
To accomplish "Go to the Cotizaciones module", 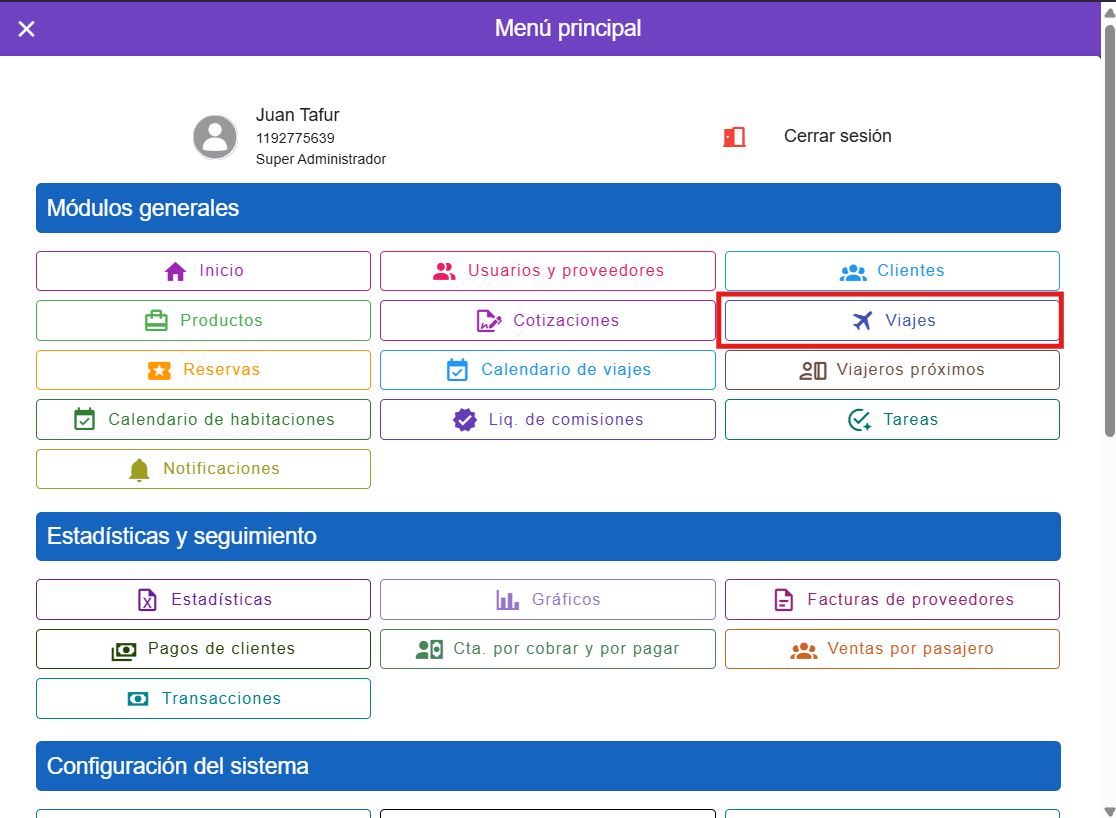I will click(x=547, y=321).
